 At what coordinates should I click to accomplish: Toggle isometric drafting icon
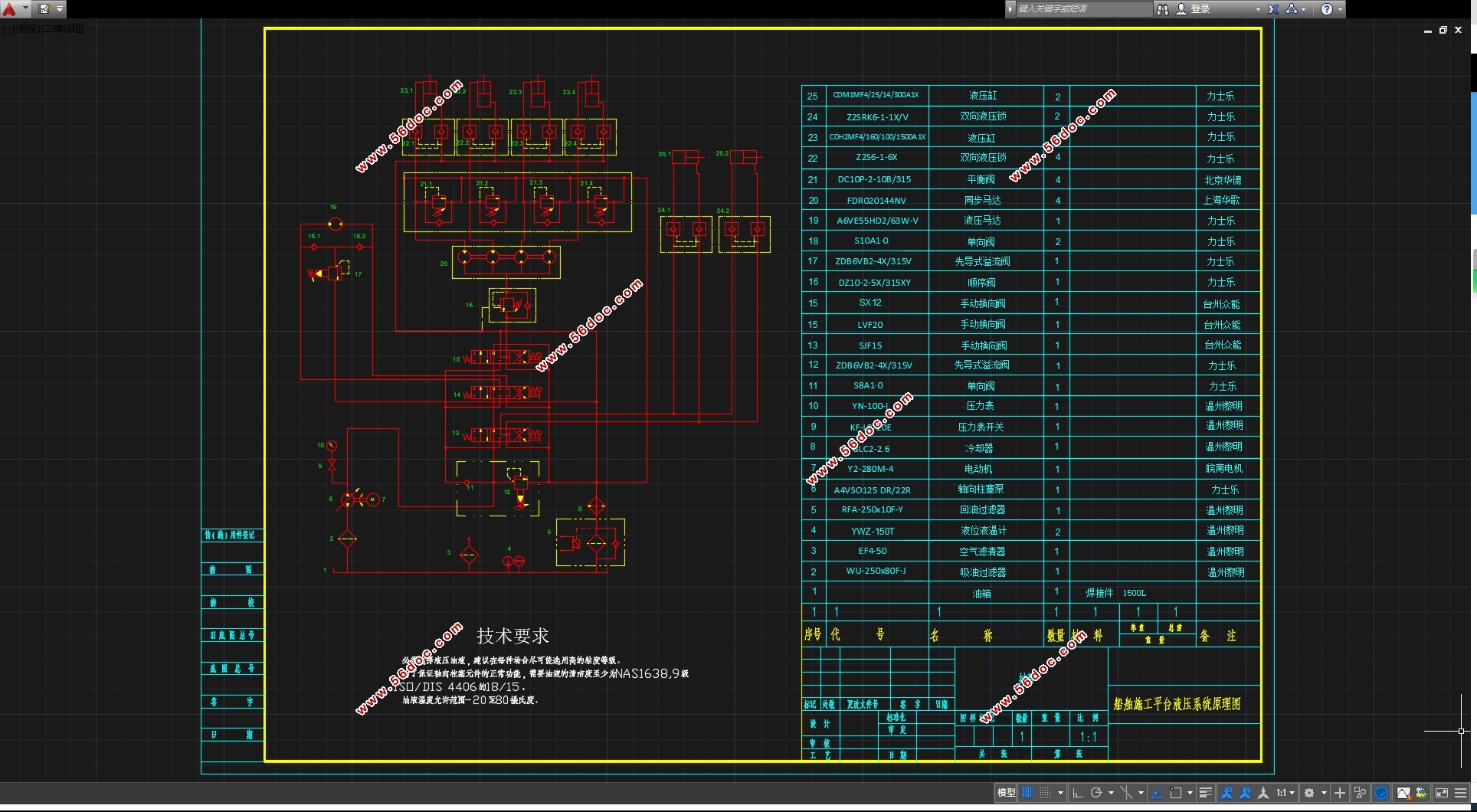point(1127,793)
